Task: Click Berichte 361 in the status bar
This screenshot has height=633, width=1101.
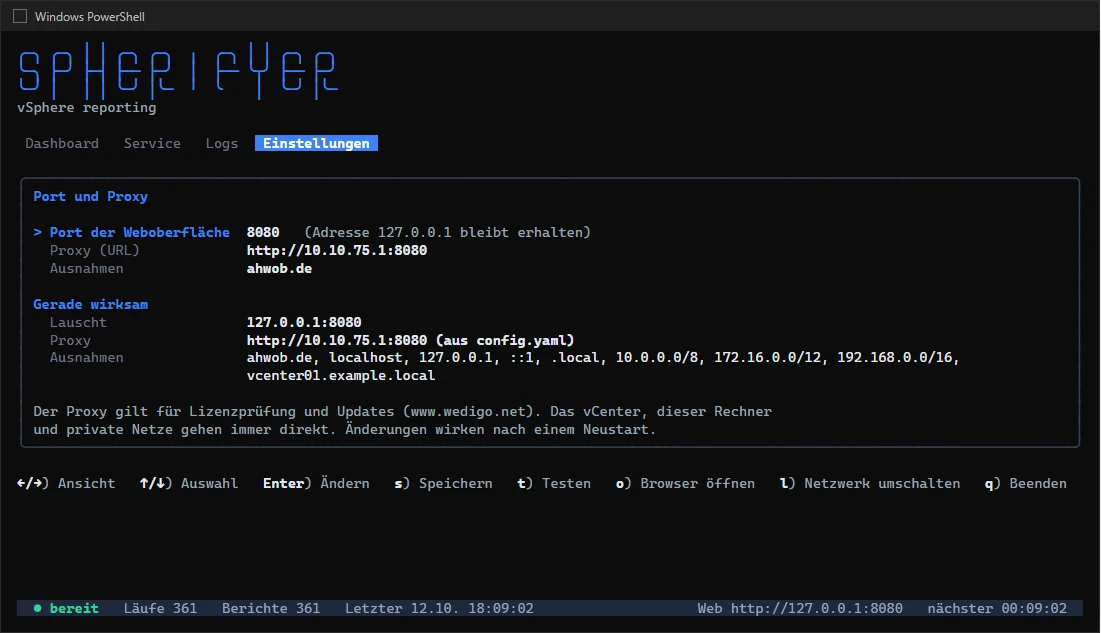Action: tap(271, 608)
